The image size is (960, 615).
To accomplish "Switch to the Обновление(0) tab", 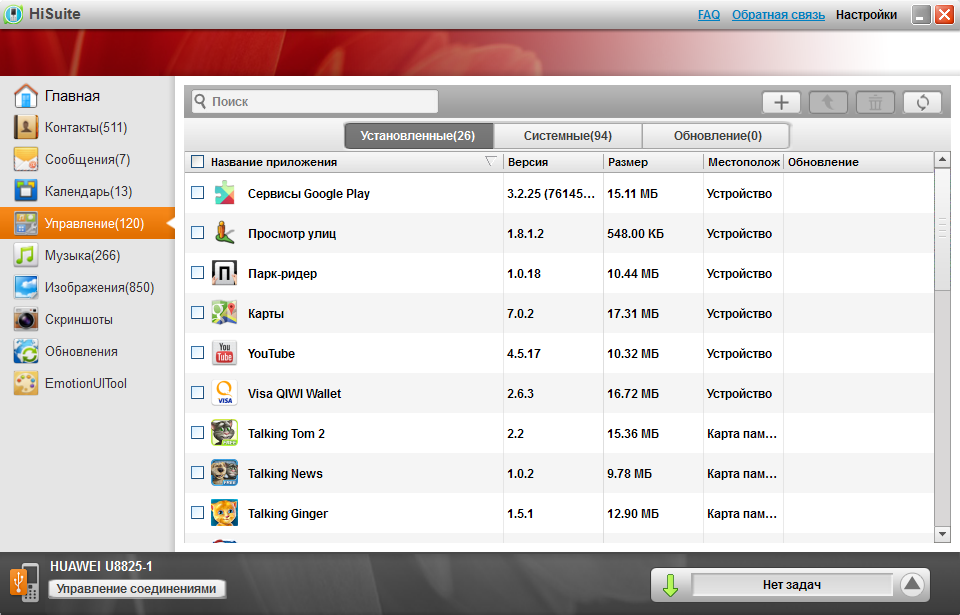I will click(x=718, y=136).
